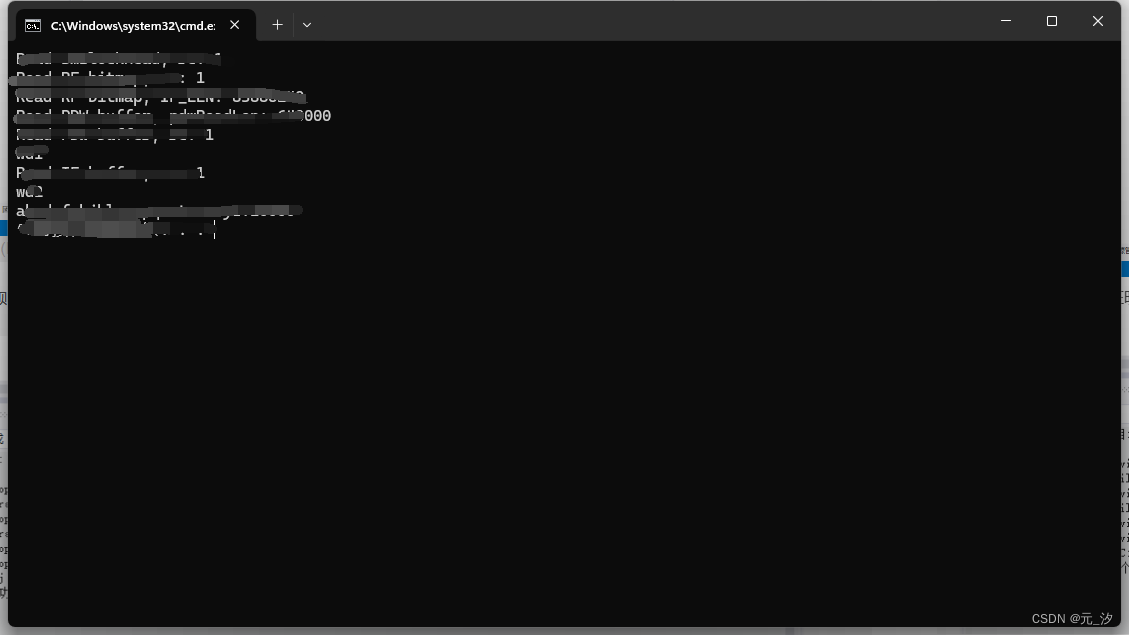The width and height of the screenshot is (1129, 635).
Task: Open the new-tab profile dropdown
Action: pyautogui.click(x=307, y=25)
